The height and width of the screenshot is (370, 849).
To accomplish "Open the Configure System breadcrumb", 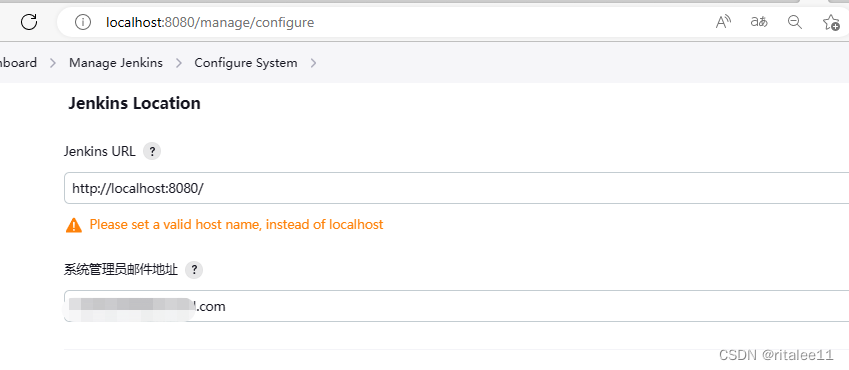I will coord(246,63).
